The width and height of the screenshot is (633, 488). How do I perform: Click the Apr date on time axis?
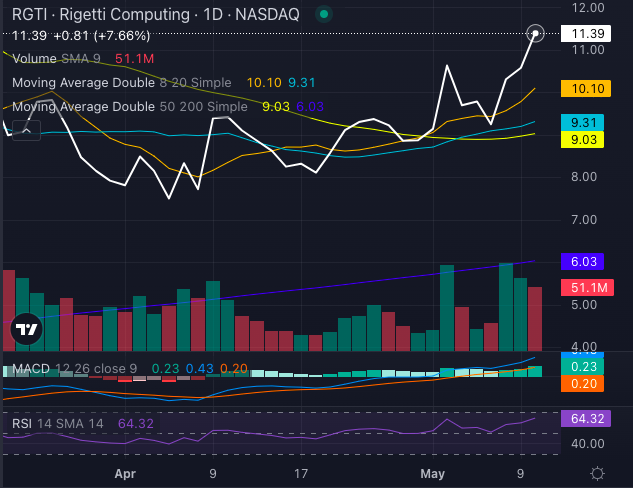(125, 473)
